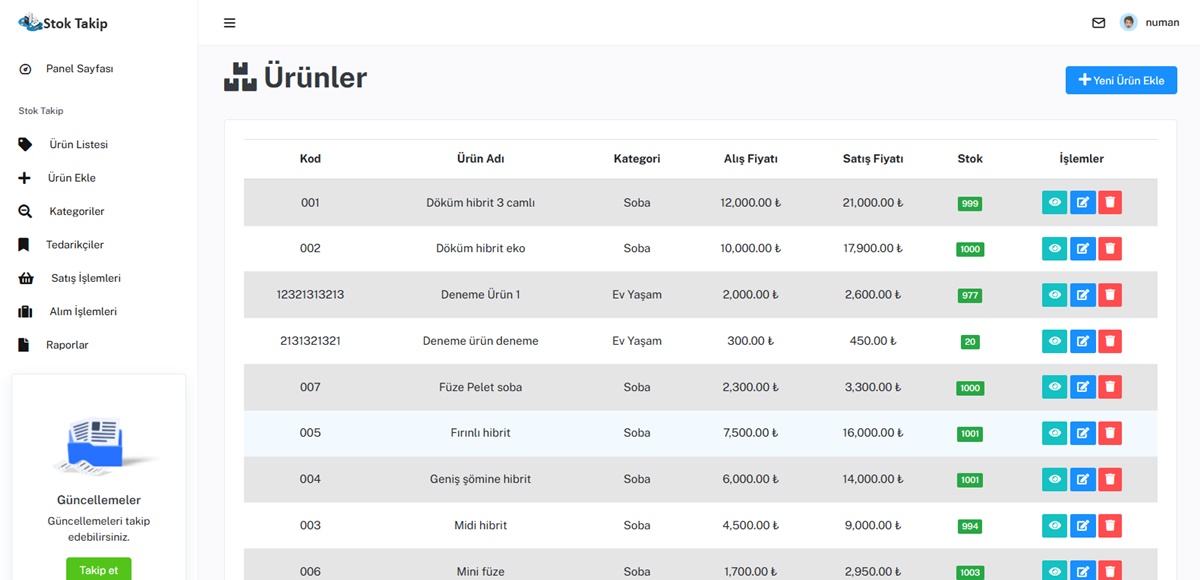Go to Kategoriler in sidebar

[77, 212]
